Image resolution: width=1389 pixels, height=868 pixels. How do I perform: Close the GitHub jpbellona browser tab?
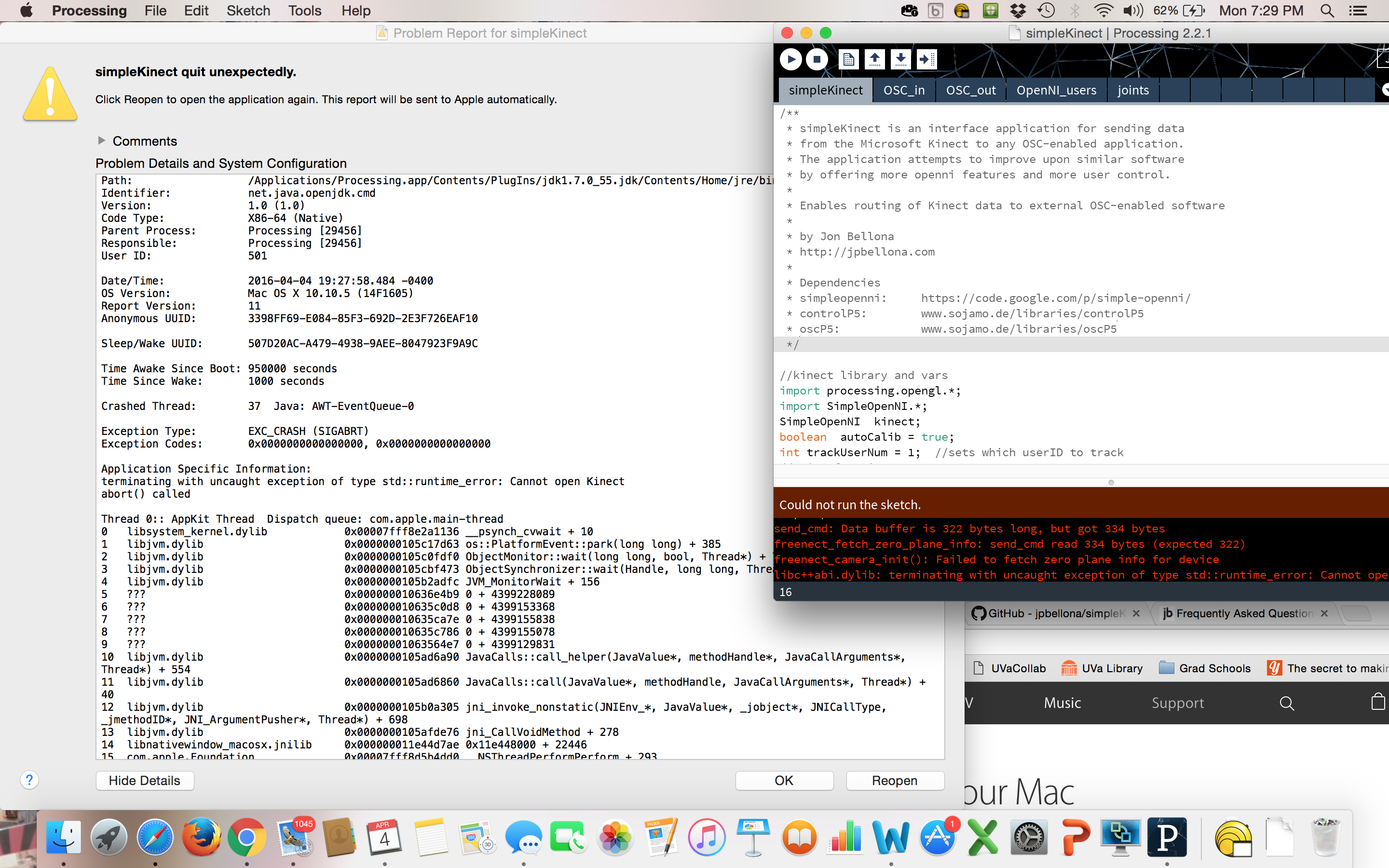click(1136, 613)
